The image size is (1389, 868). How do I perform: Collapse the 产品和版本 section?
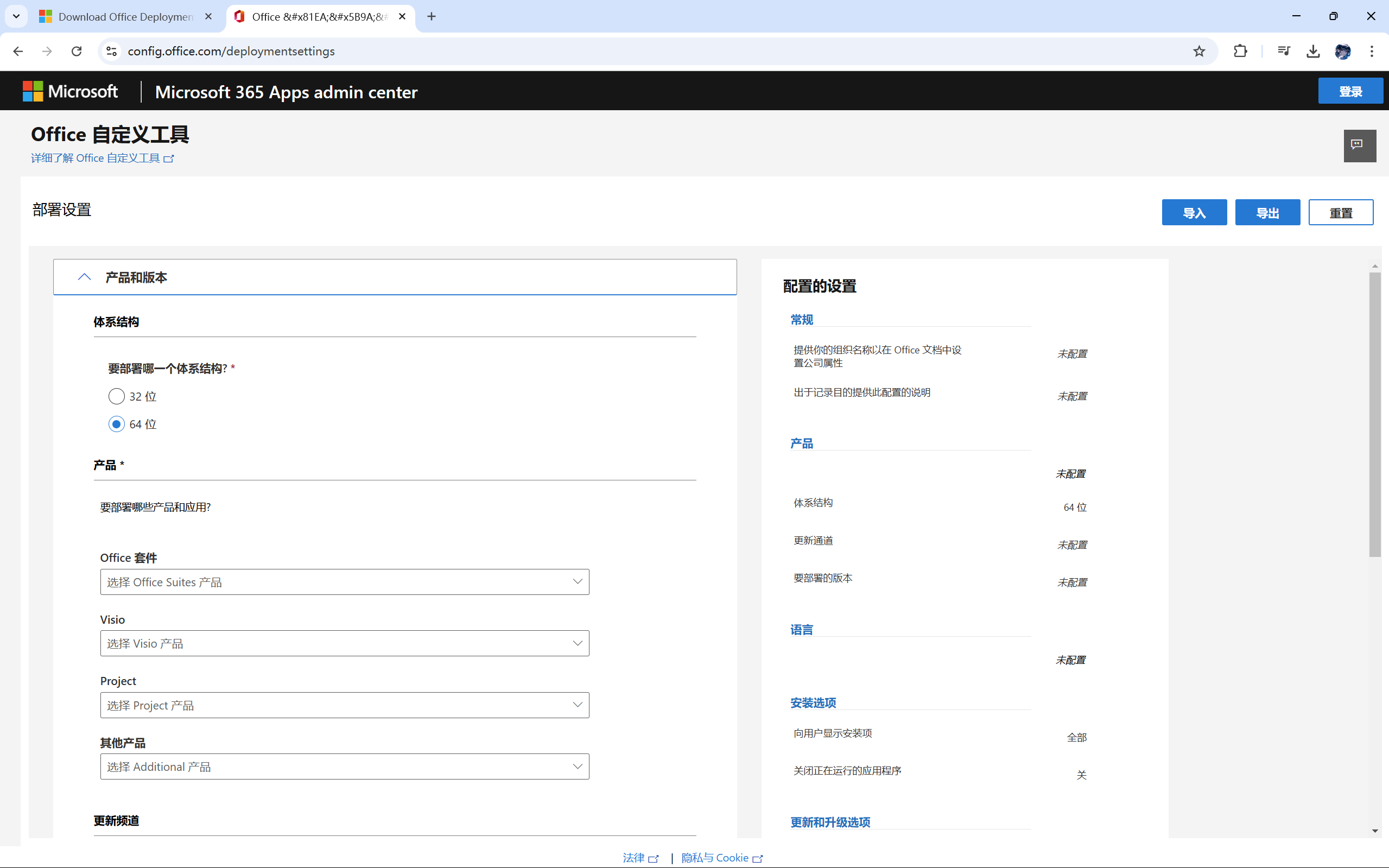(x=395, y=277)
